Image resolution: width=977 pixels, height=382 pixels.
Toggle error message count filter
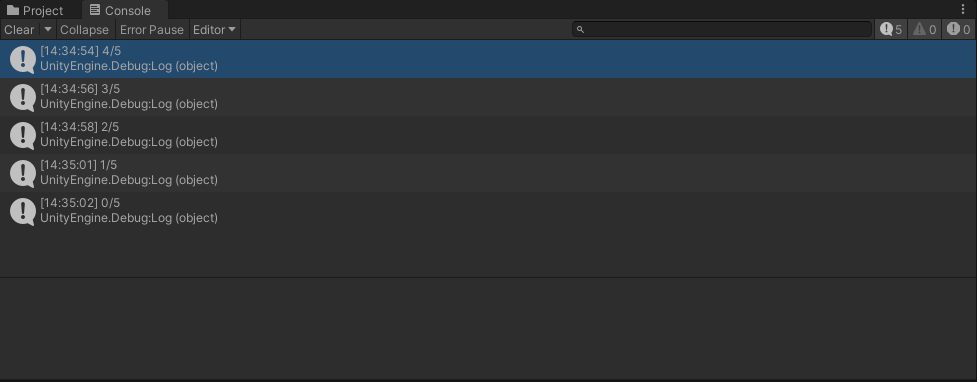958,29
